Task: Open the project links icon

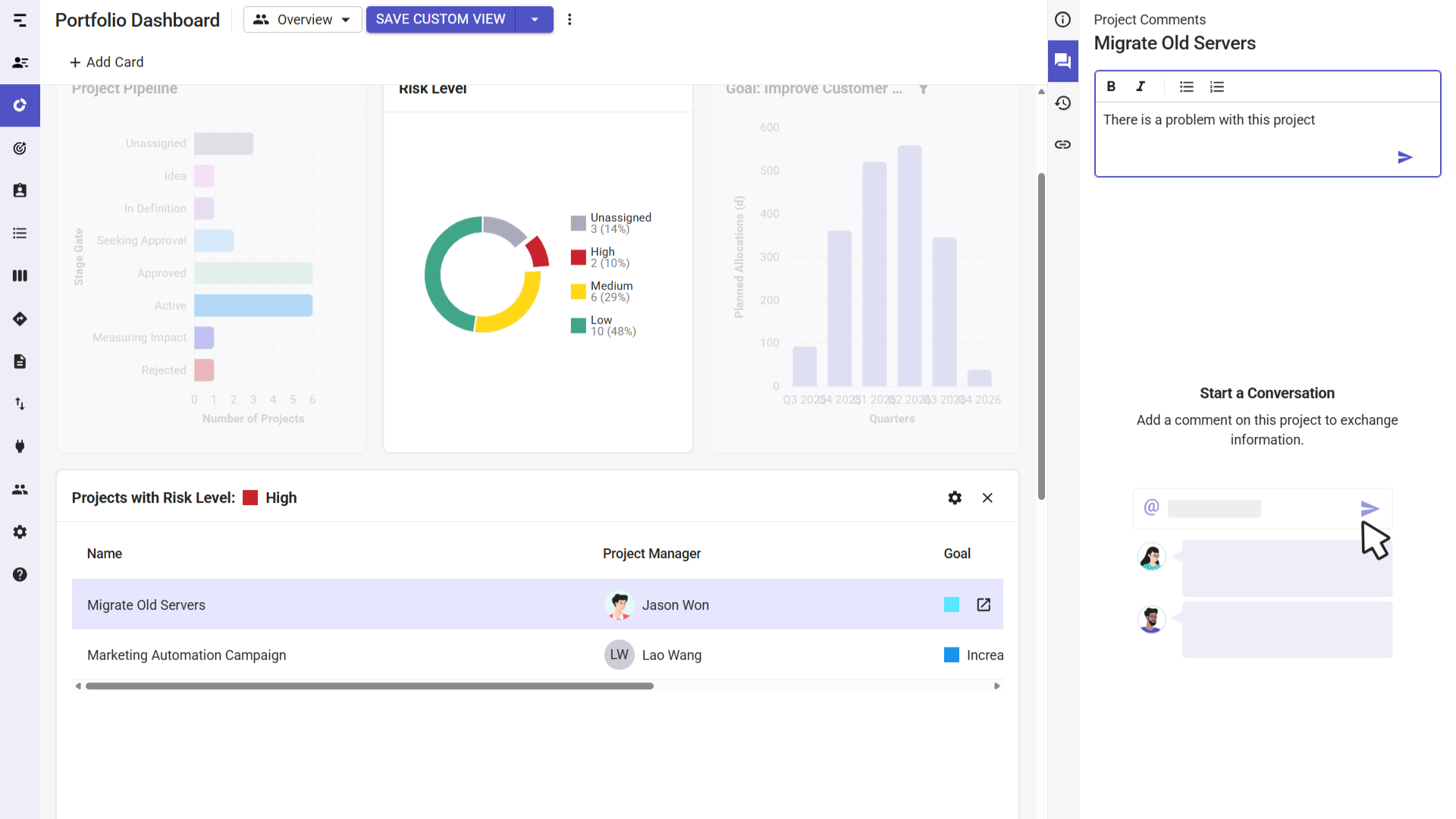Action: [x=1063, y=144]
